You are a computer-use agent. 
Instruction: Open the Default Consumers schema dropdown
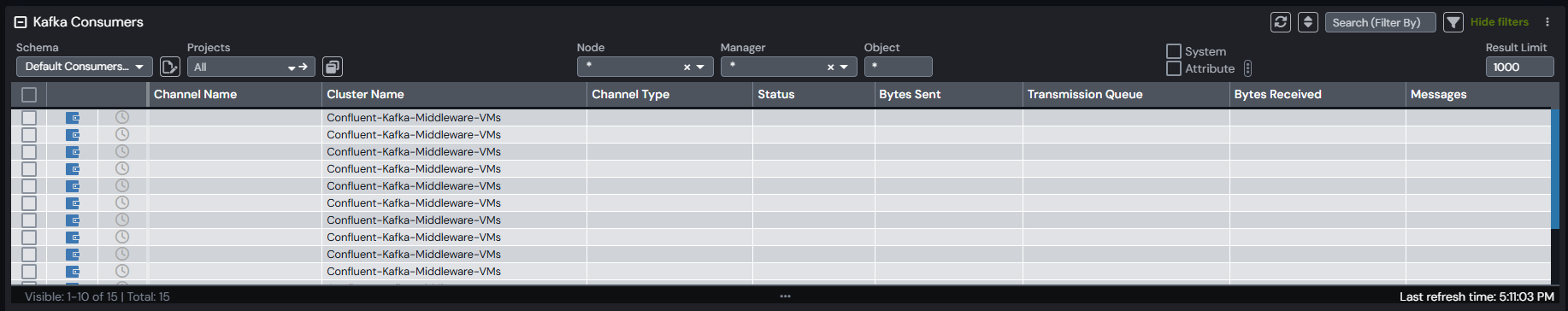pyautogui.click(x=85, y=67)
